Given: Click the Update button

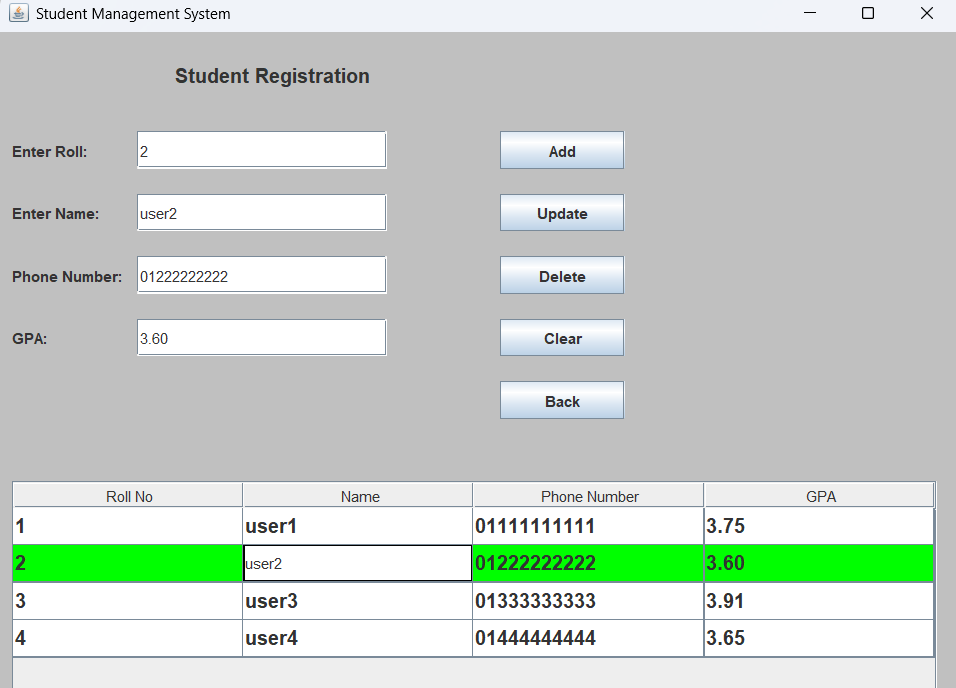Looking at the screenshot, I should 561,212.
